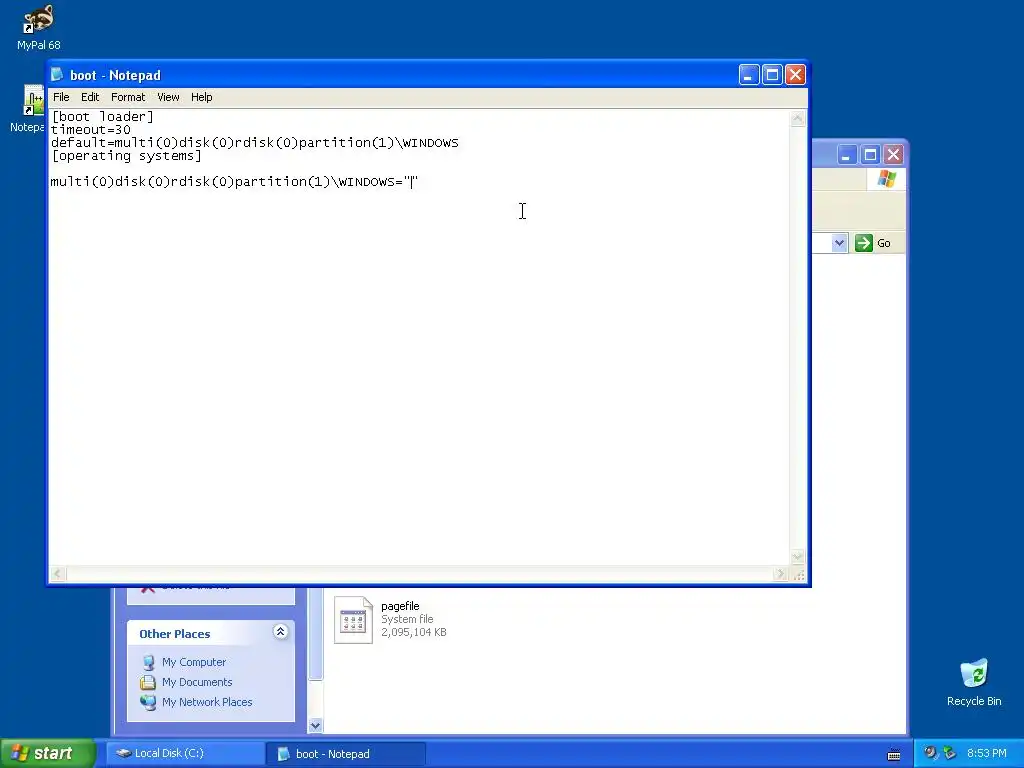This screenshot has height=768, width=1024.
Task: Close the Local Disk Explorer window
Action: click(893, 155)
